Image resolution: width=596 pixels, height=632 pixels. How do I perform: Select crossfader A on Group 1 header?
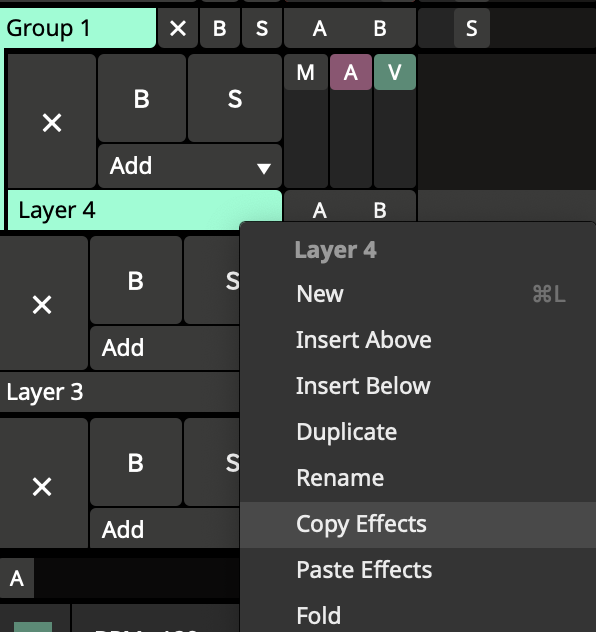click(x=320, y=28)
